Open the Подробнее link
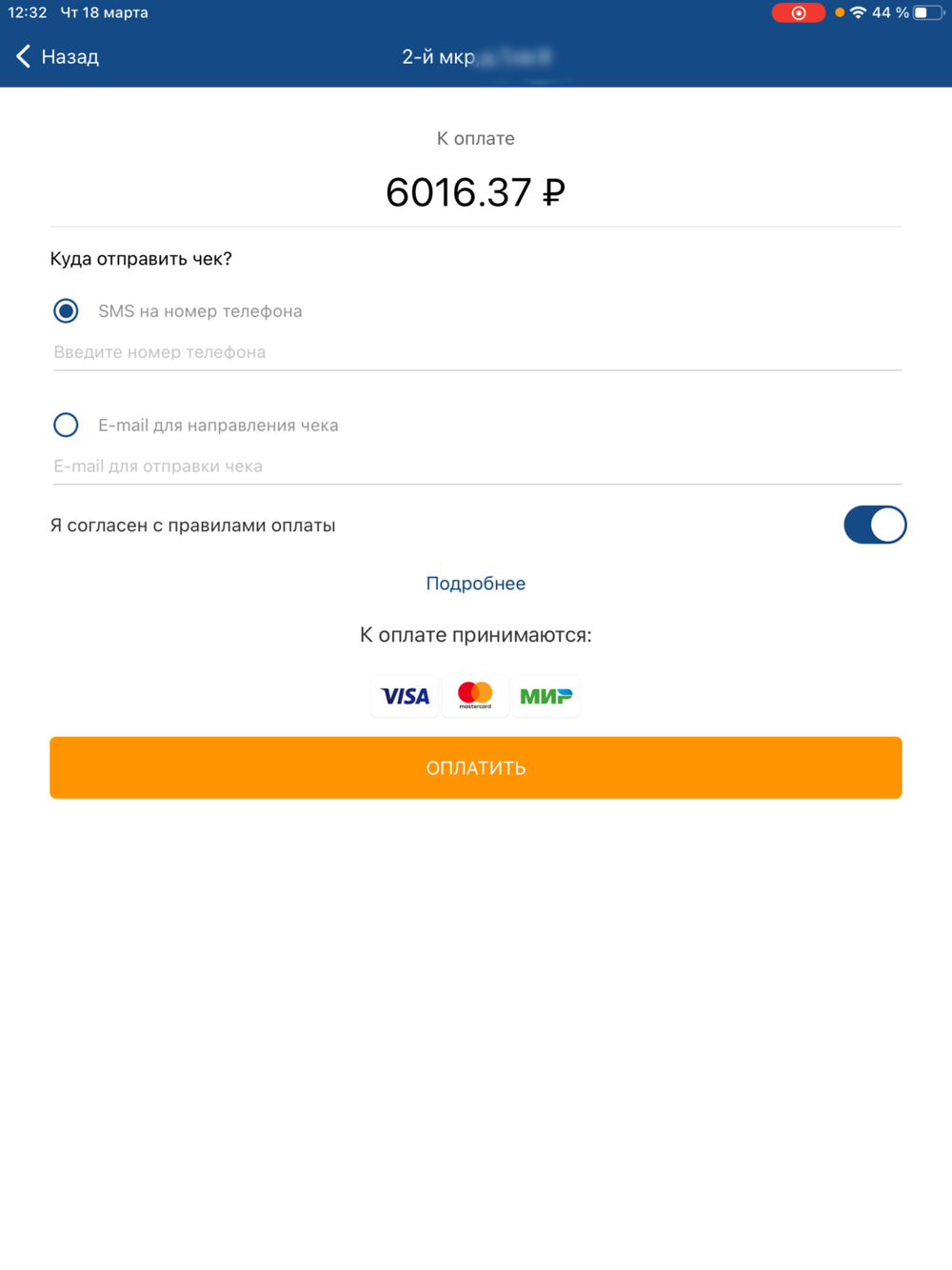This screenshot has width=952, height=1270. click(x=476, y=584)
